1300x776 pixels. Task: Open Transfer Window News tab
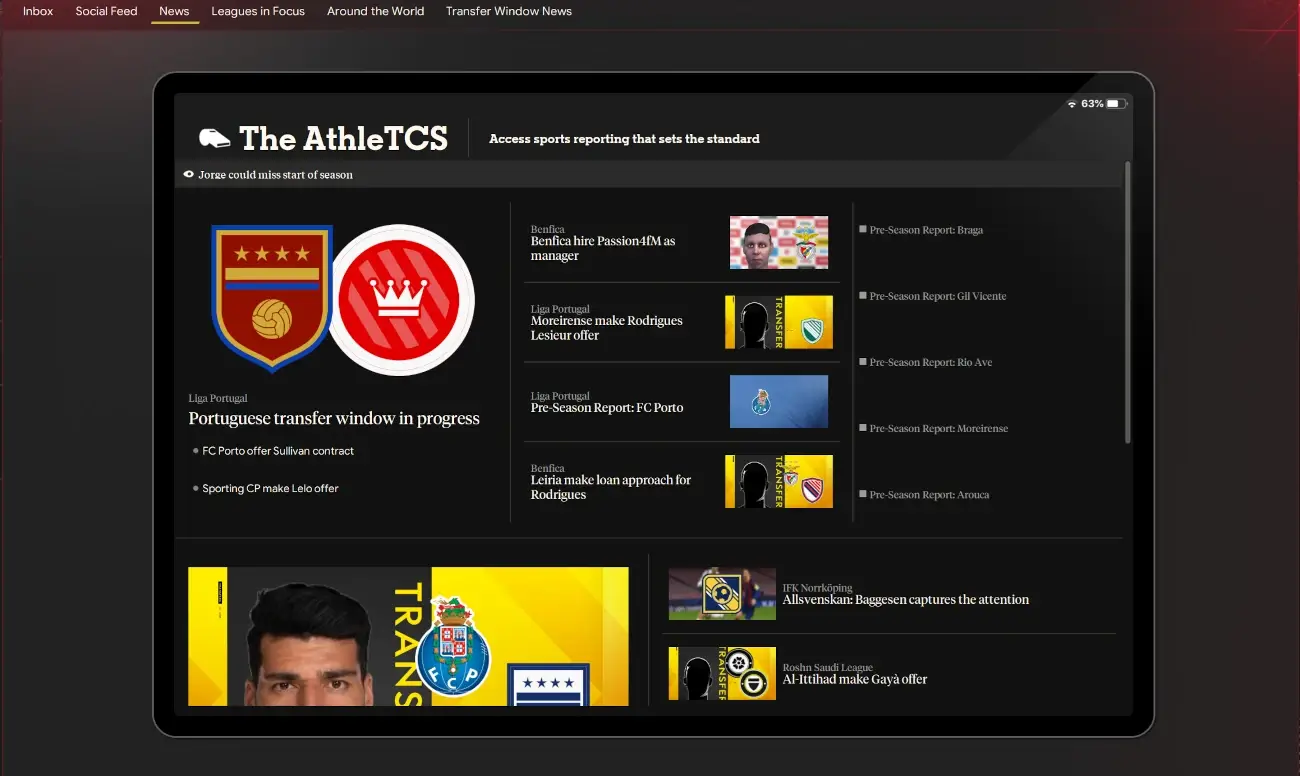click(509, 11)
